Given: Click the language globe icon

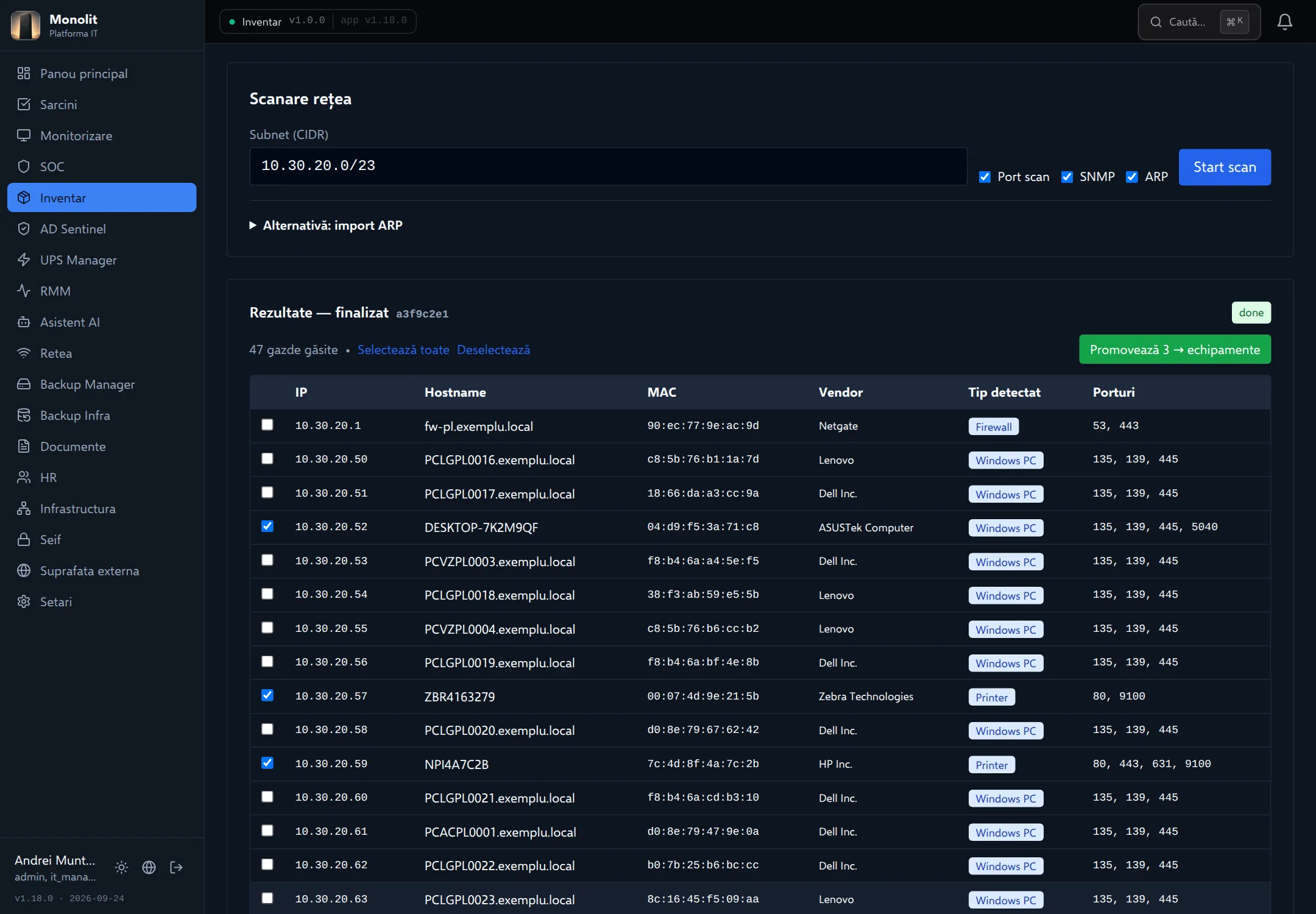Looking at the screenshot, I should pyautogui.click(x=149, y=867).
